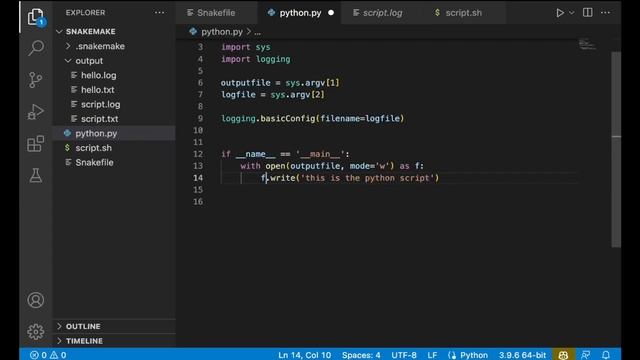Click the 'import logging' code line
This screenshot has width=640, height=360.
(x=256, y=59)
